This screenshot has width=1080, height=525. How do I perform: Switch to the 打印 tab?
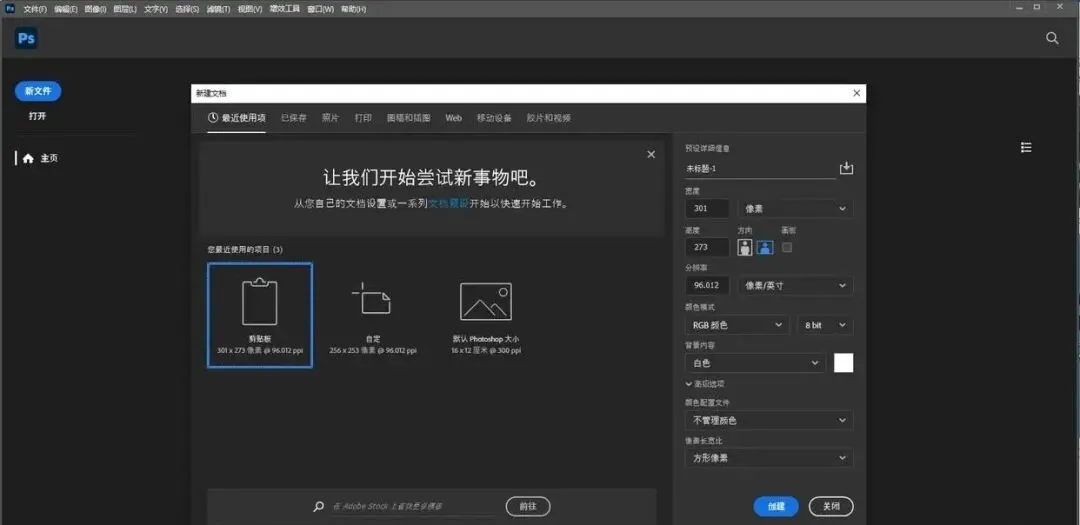pyautogui.click(x=363, y=119)
